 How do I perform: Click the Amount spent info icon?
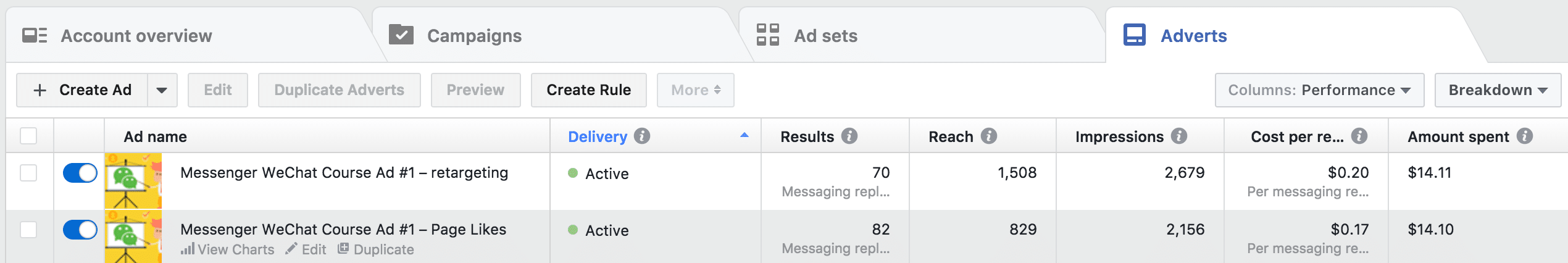(1525, 136)
